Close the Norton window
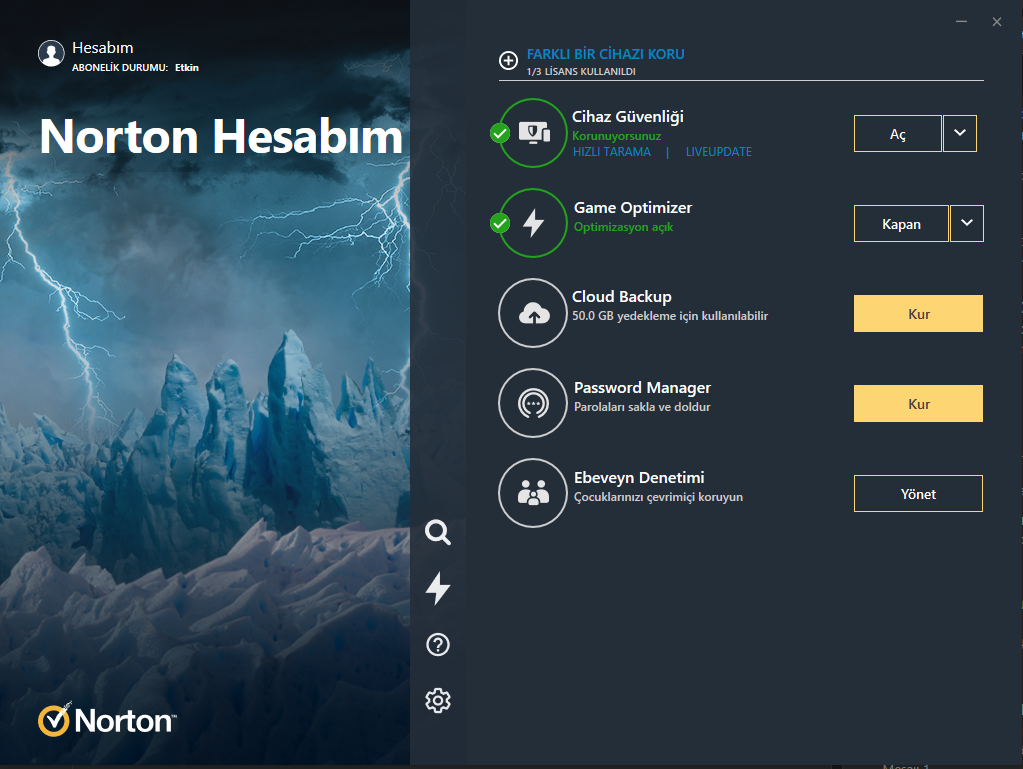Screen dimensions: 1023x769 click(x=996, y=22)
